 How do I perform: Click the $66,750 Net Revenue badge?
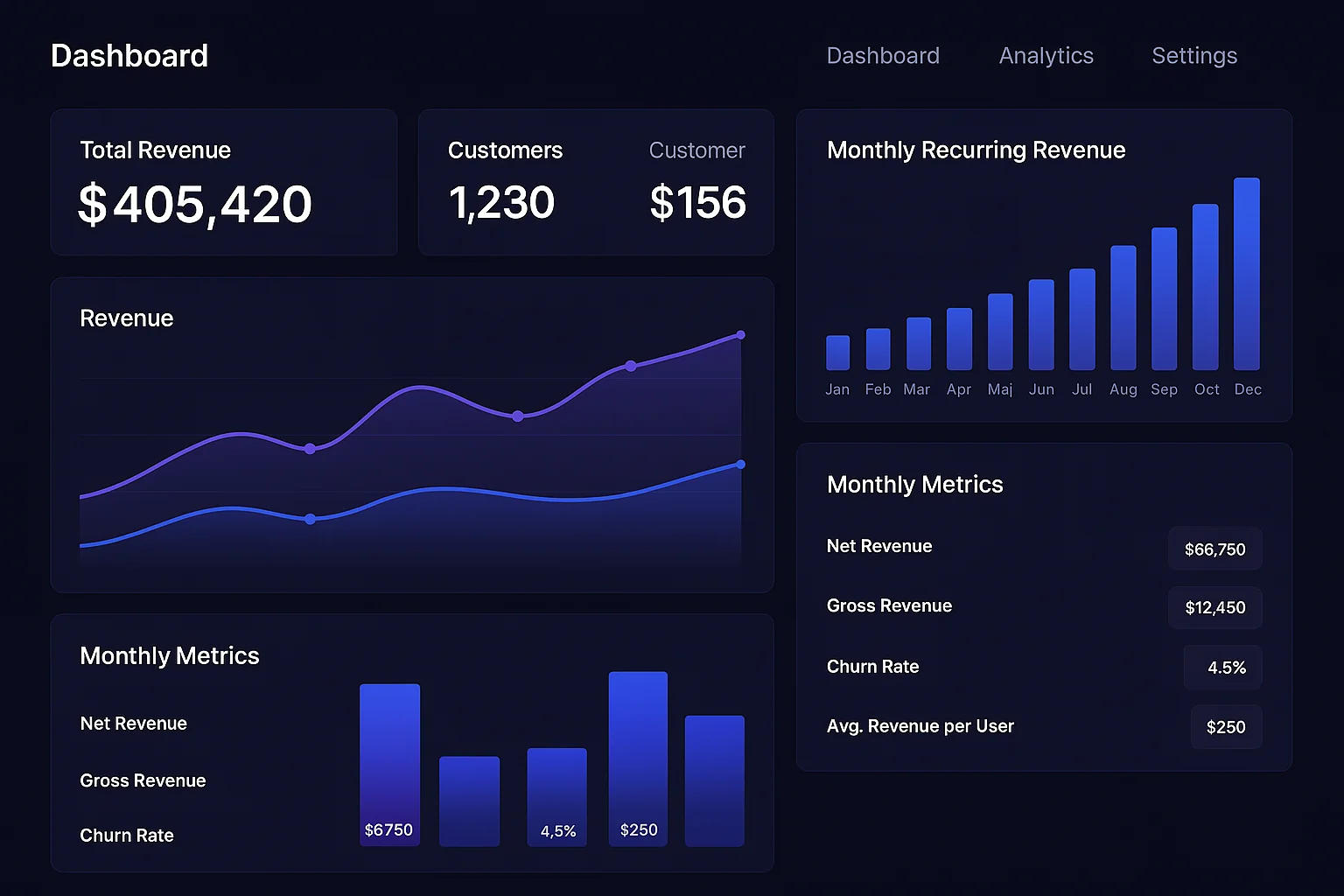pyautogui.click(x=1215, y=549)
